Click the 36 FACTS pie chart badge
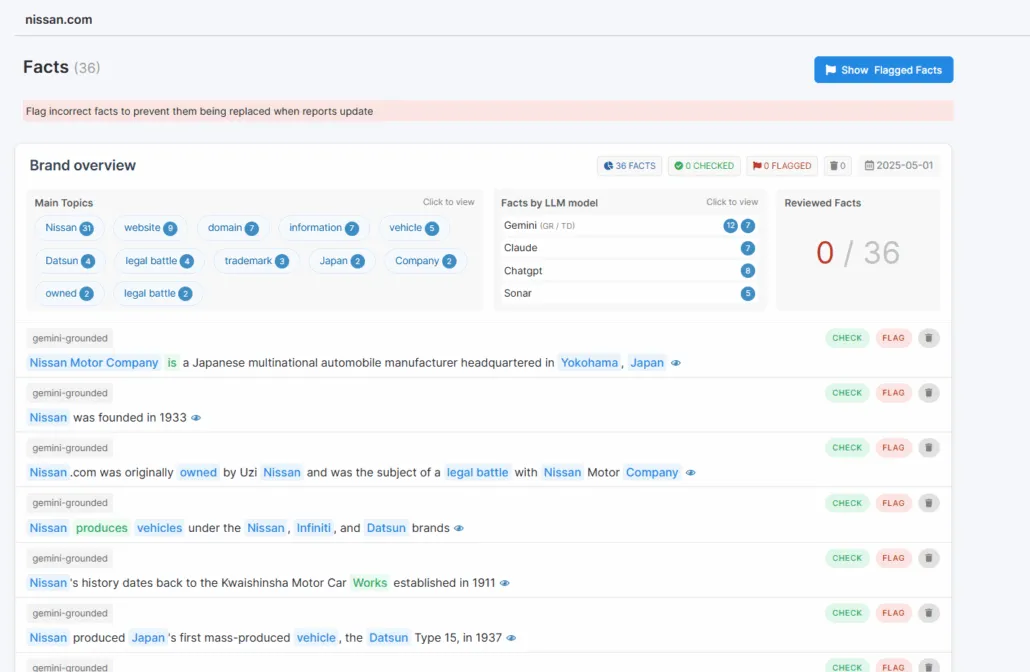This screenshot has width=1030, height=672. [629, 166]
